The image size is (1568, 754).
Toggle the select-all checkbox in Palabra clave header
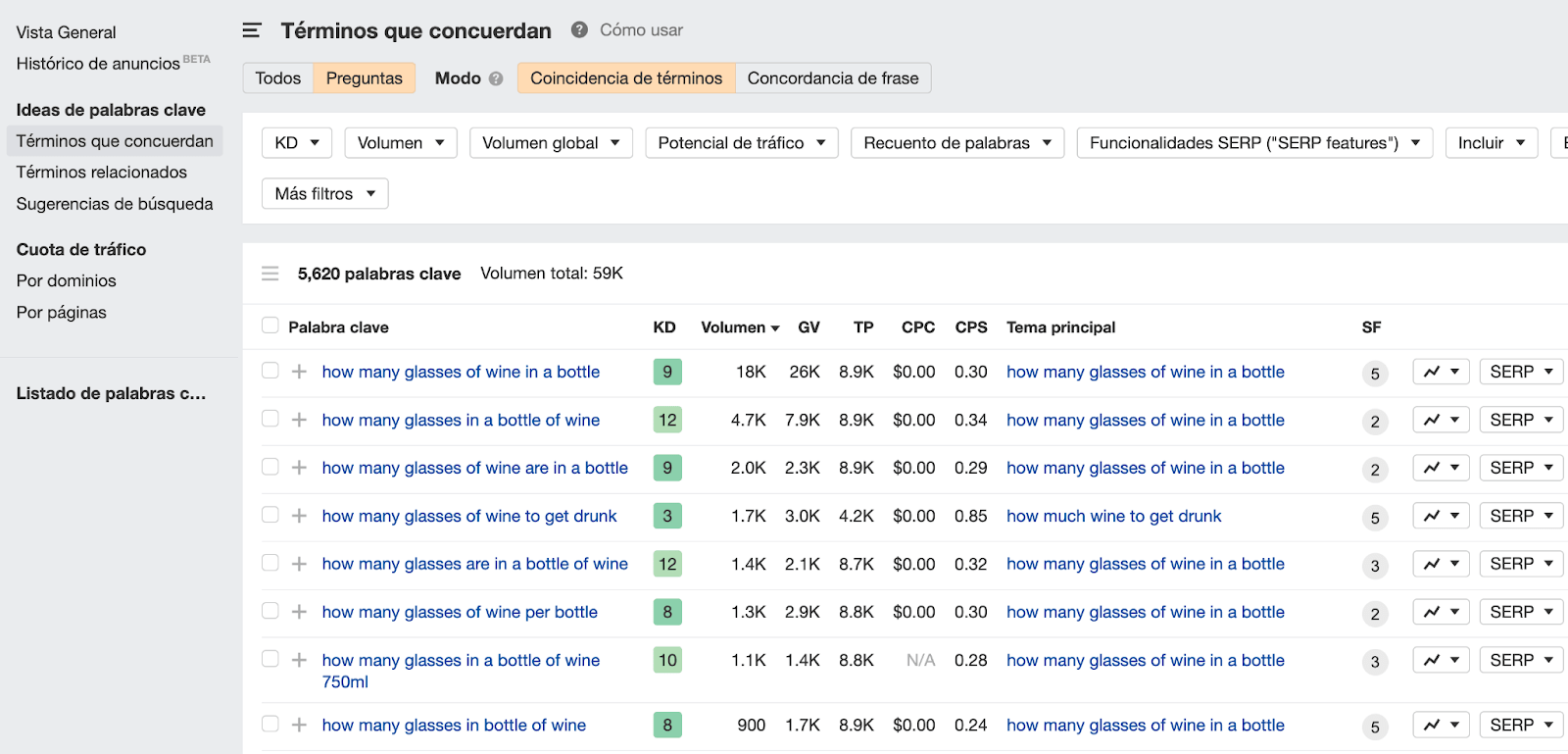pos(270,326)
